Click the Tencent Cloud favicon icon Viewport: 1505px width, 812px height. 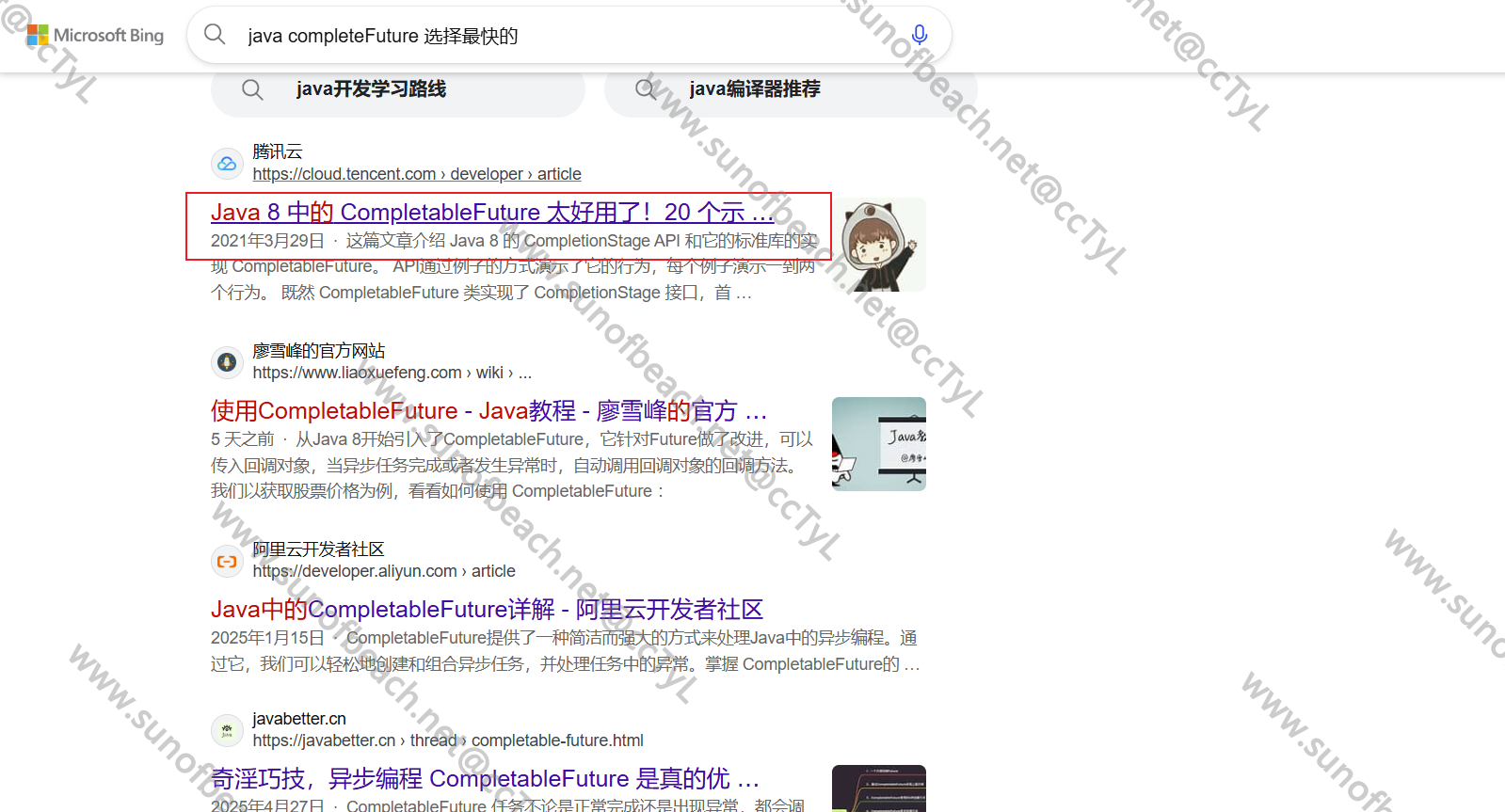(227, 164)
